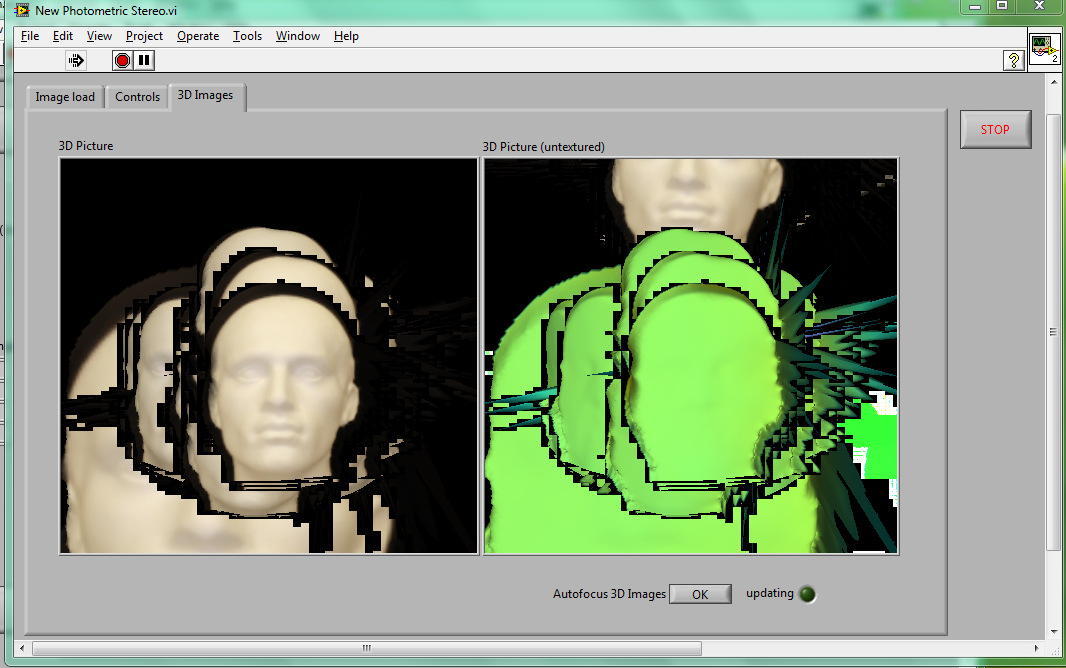The height and width of the screenshot is (668, 1066).
Task: Maximize the New Photometric Stereo.vi window
Action: tap(1002, 6)
